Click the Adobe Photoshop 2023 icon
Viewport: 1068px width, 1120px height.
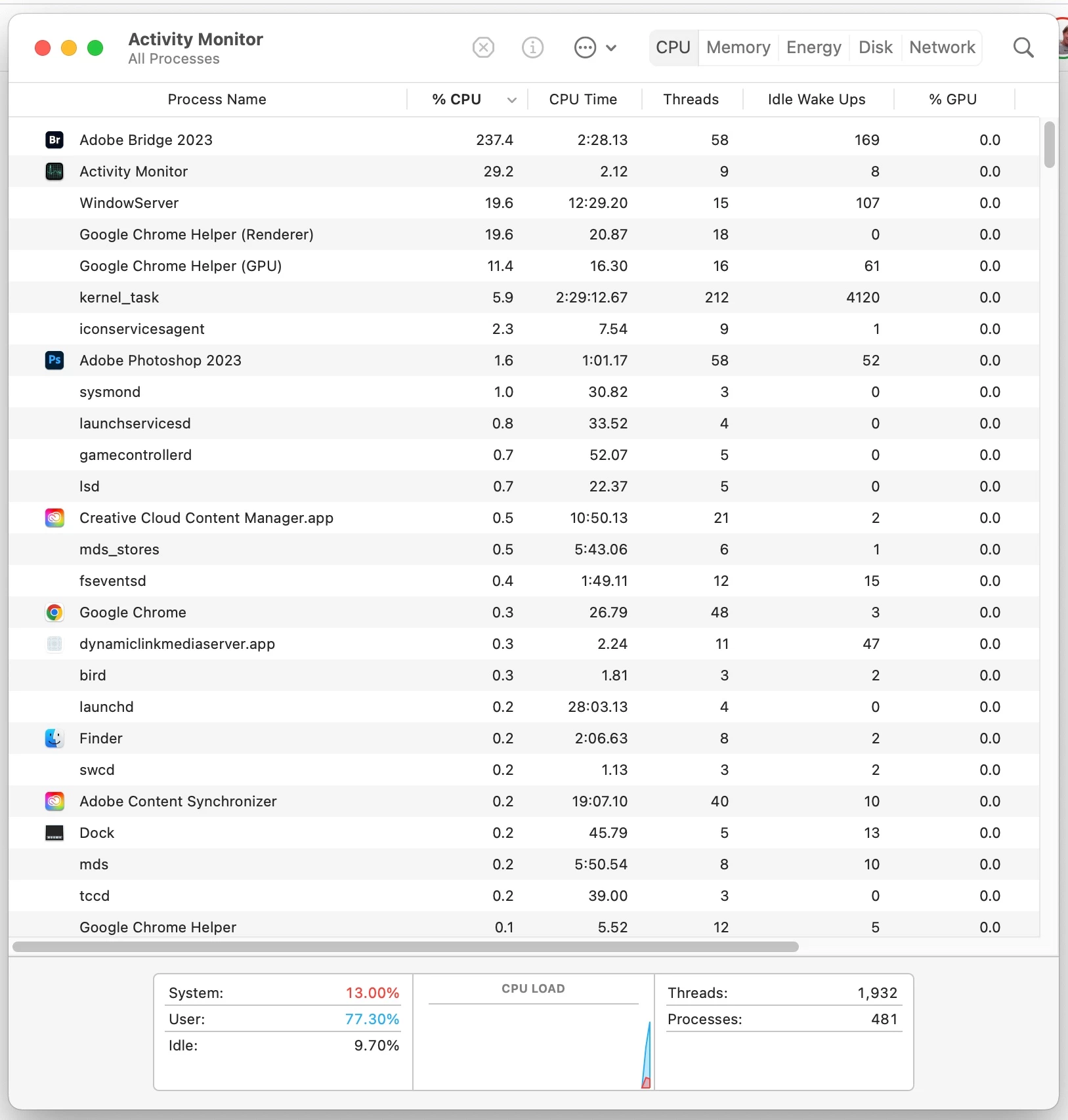(54, 360)
